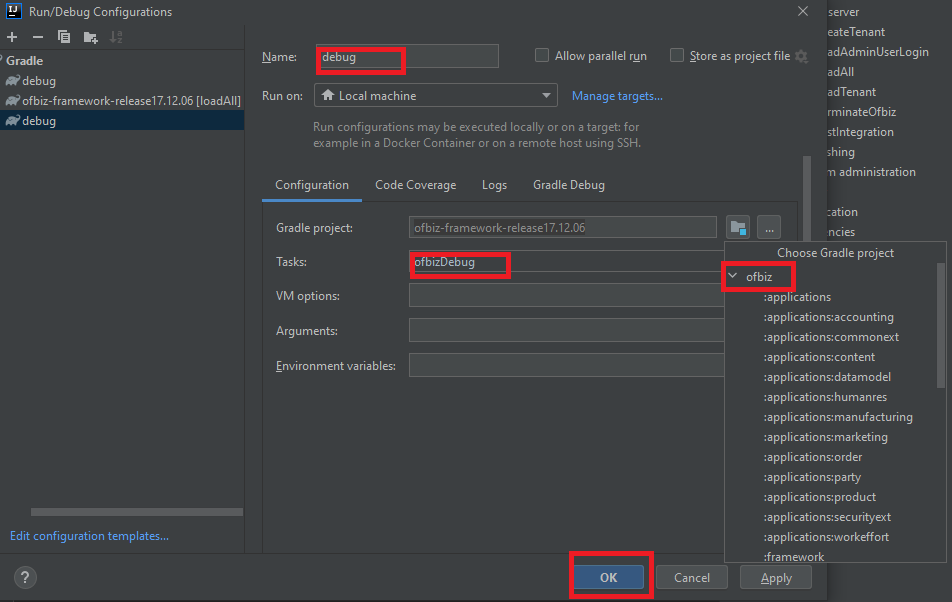Viewport: 952px width, 602px height.
Task: Enable Allow parallel run checkbox
Action: click(542, 56)
